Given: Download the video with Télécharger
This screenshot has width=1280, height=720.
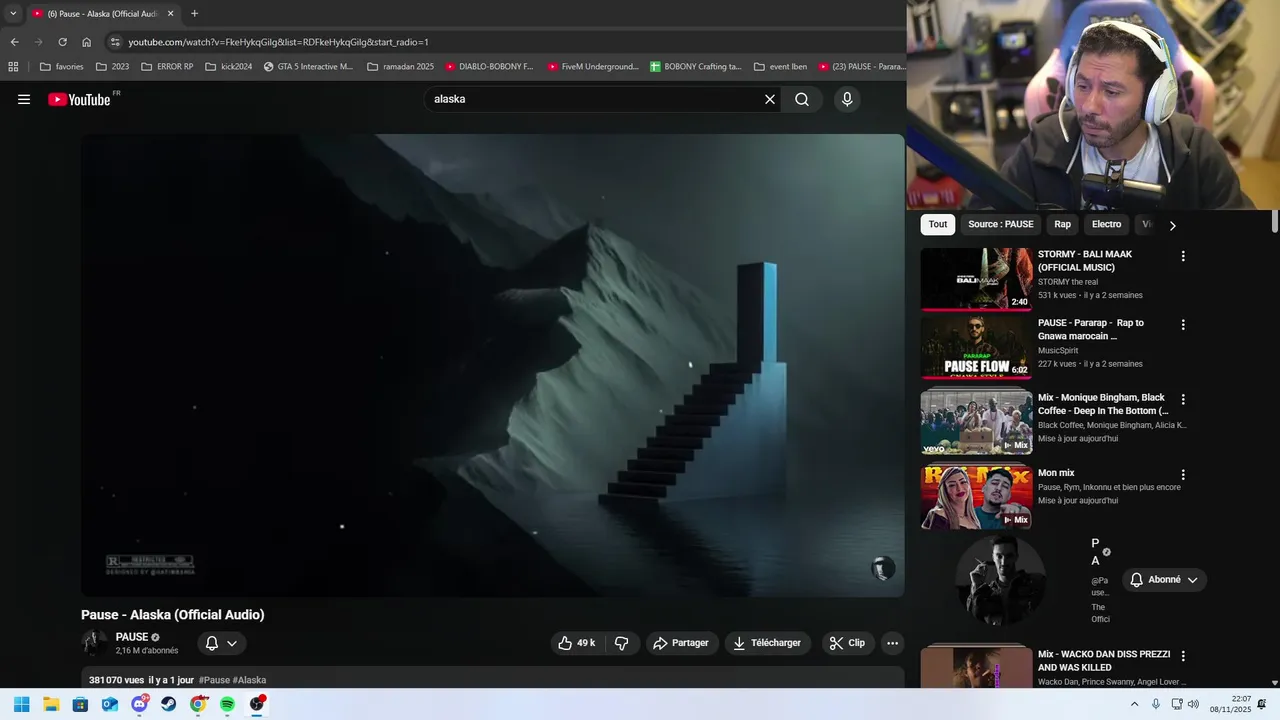Looking at the screenshot, I should (x=768, y=643).
